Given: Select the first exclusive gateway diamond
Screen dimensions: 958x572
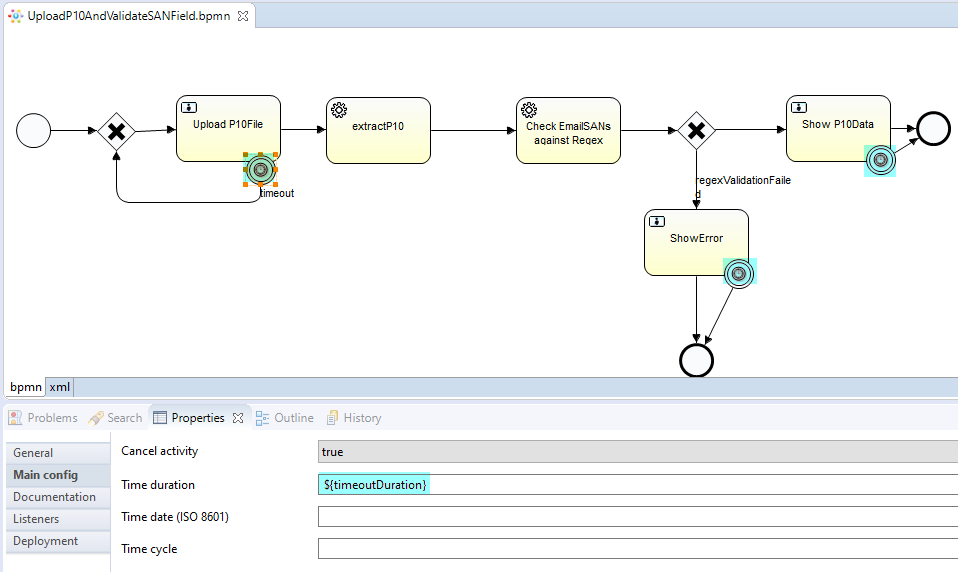Looking at the screenshot, I should 116,131.
